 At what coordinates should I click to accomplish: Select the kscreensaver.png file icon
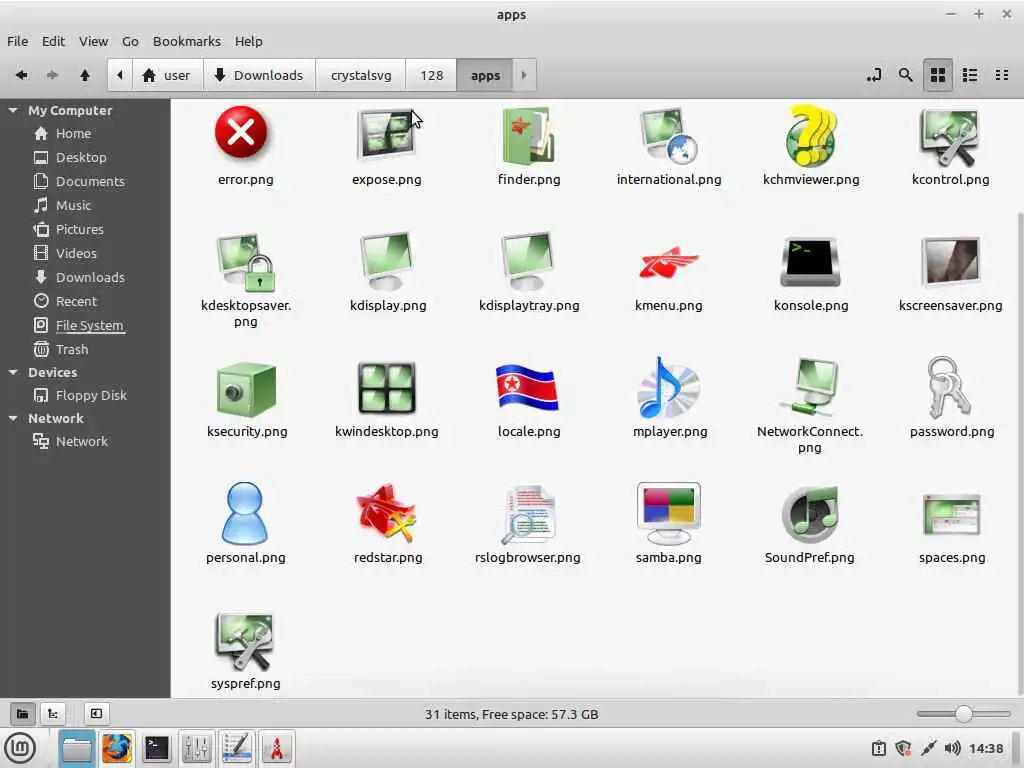[x=951, y=262]
